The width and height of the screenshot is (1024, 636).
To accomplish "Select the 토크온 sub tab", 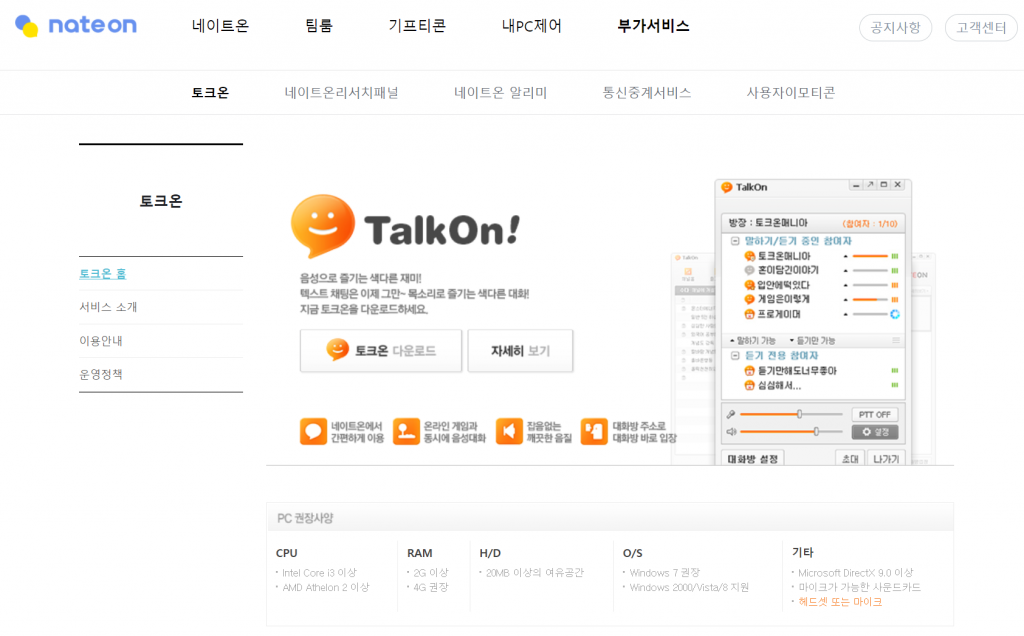I will (x=210, y=93).
